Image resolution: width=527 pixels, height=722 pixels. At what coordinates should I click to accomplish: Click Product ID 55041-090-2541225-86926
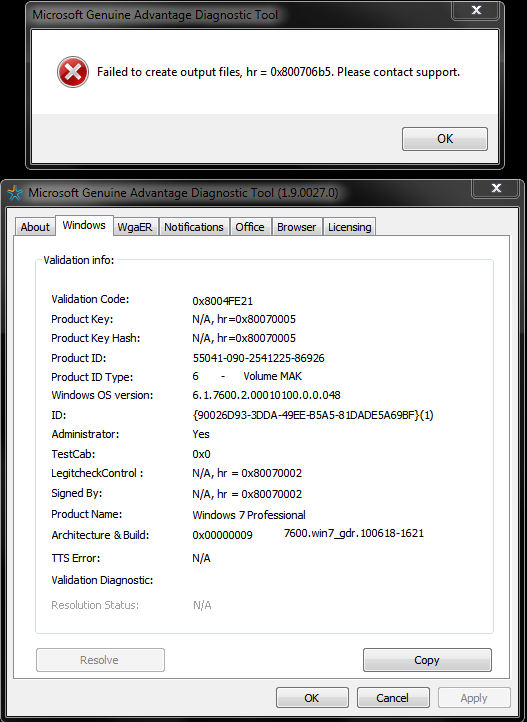tap(258, 358)
